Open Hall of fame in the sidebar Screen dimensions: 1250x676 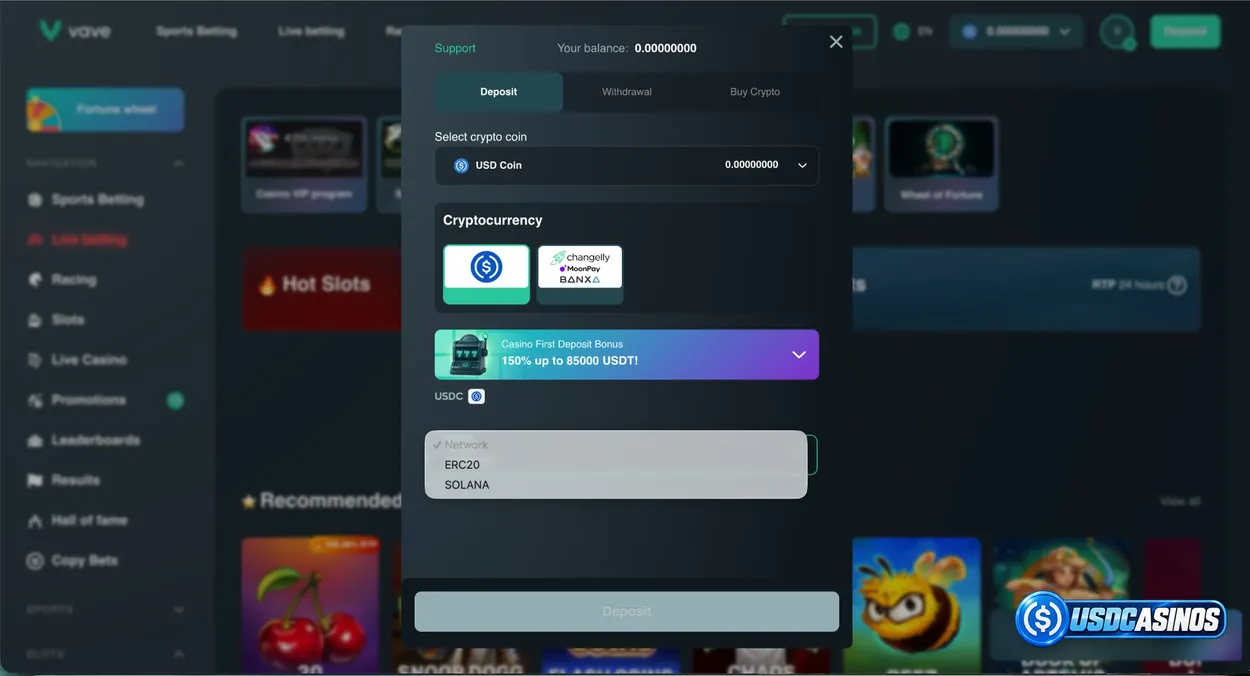point(87,520)
